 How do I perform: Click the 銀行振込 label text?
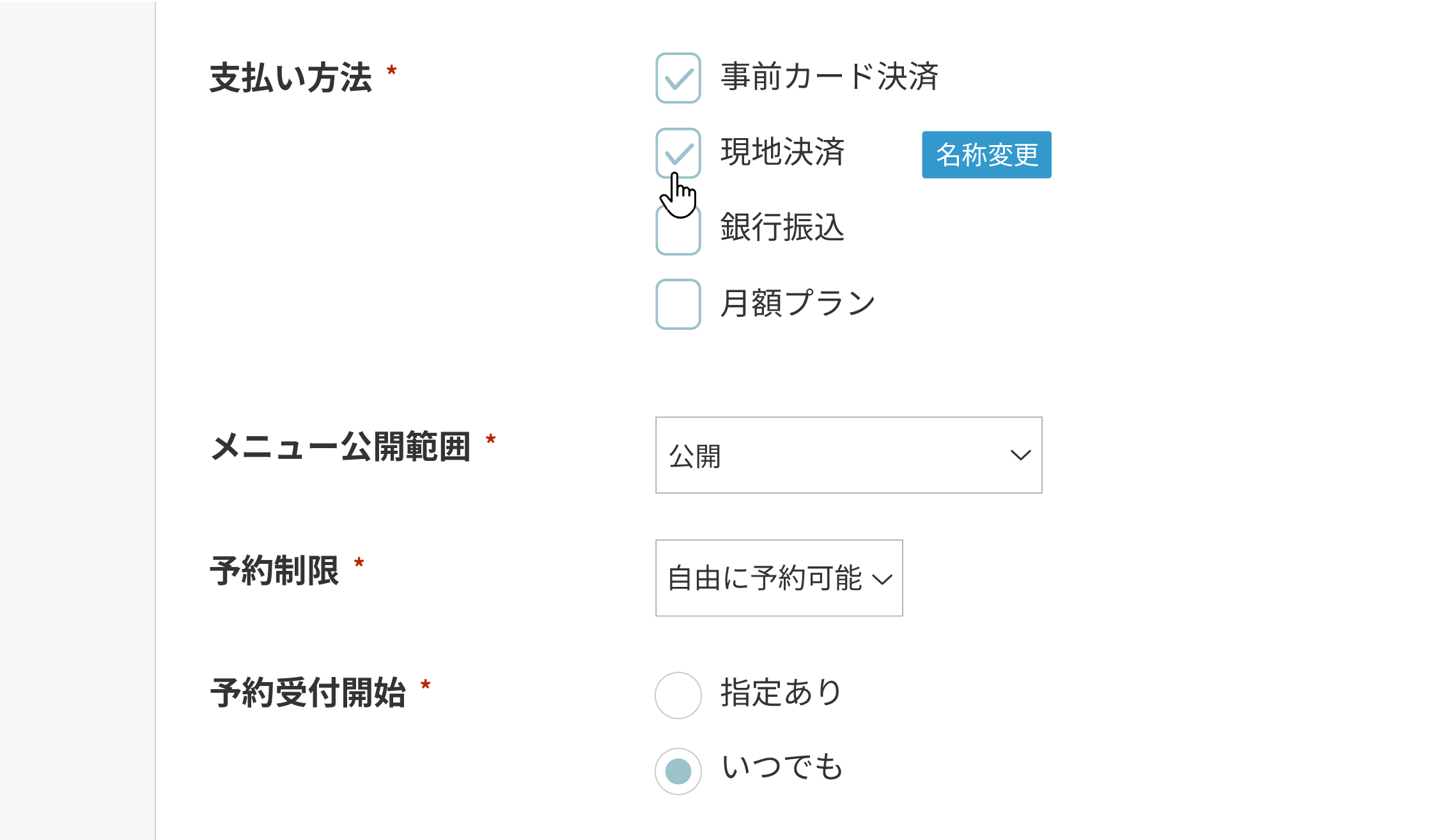click(782, 228)
